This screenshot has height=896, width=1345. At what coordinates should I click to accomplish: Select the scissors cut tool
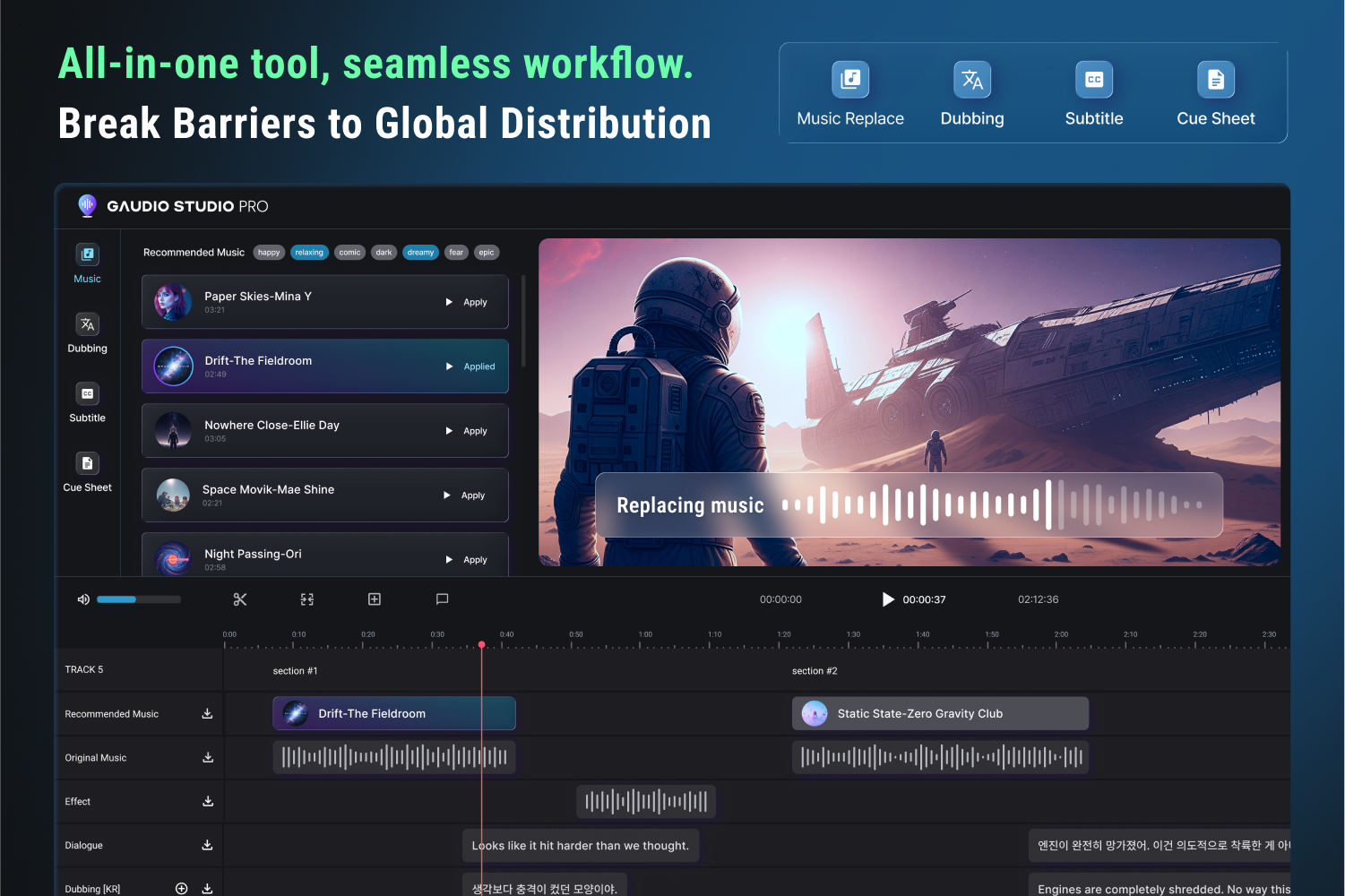tap(240, 599)
